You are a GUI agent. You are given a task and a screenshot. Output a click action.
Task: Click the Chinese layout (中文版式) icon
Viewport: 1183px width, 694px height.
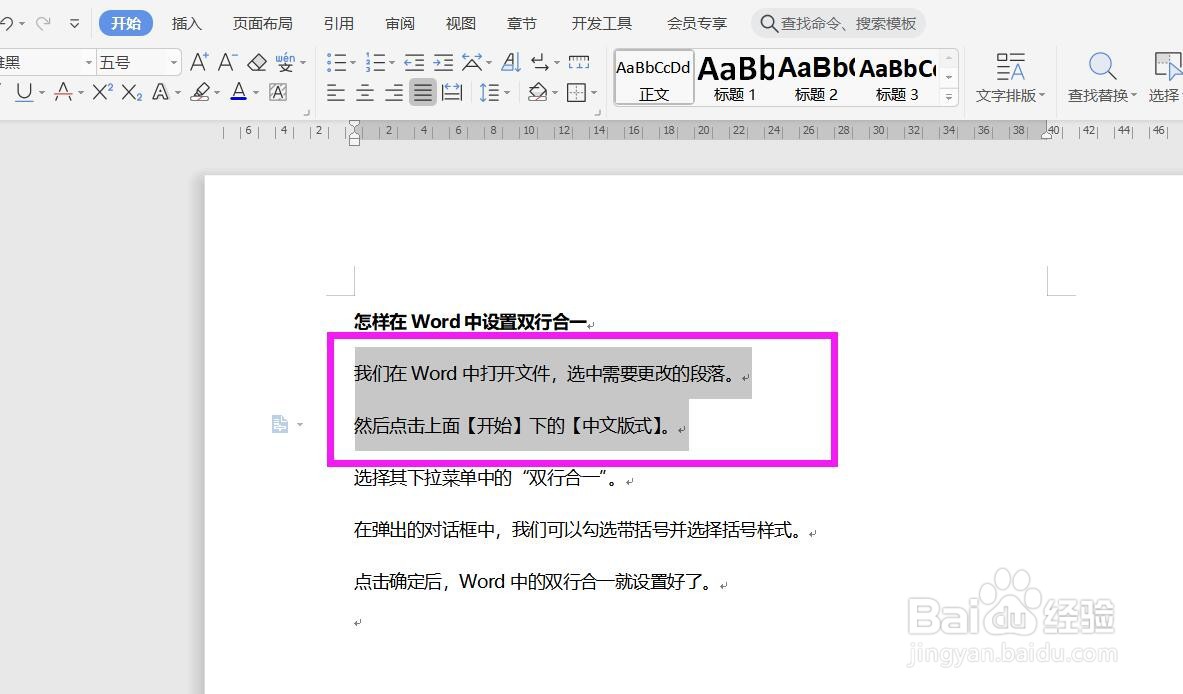pos(472,62)
